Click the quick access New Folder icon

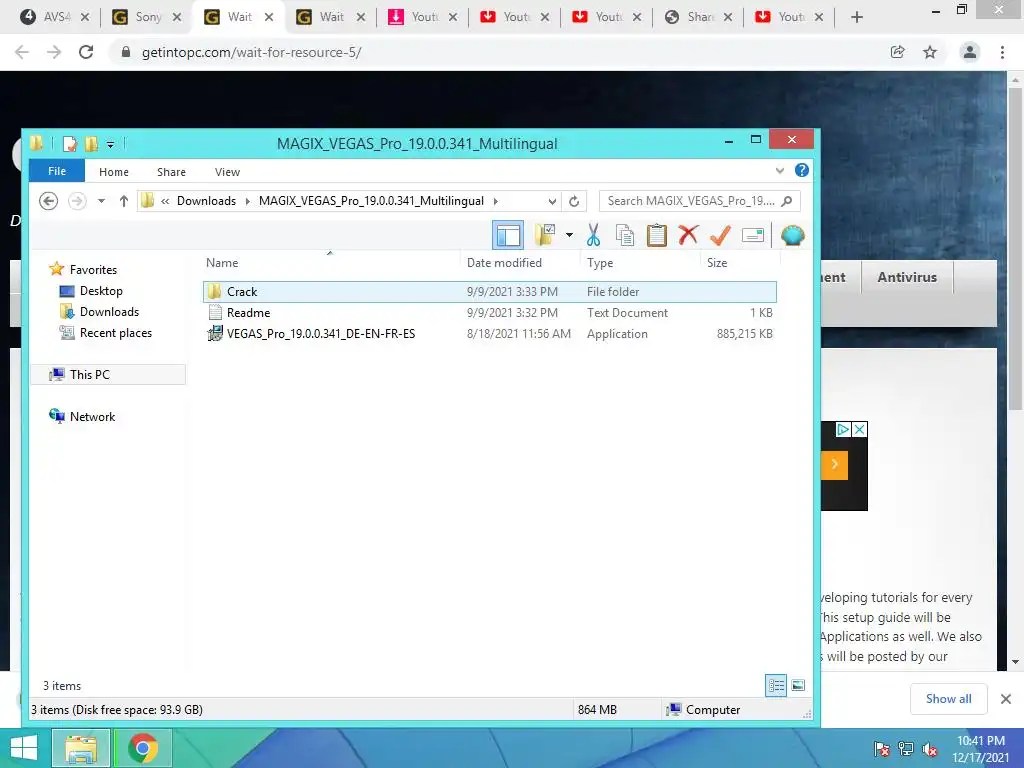[x=91, y=144]
